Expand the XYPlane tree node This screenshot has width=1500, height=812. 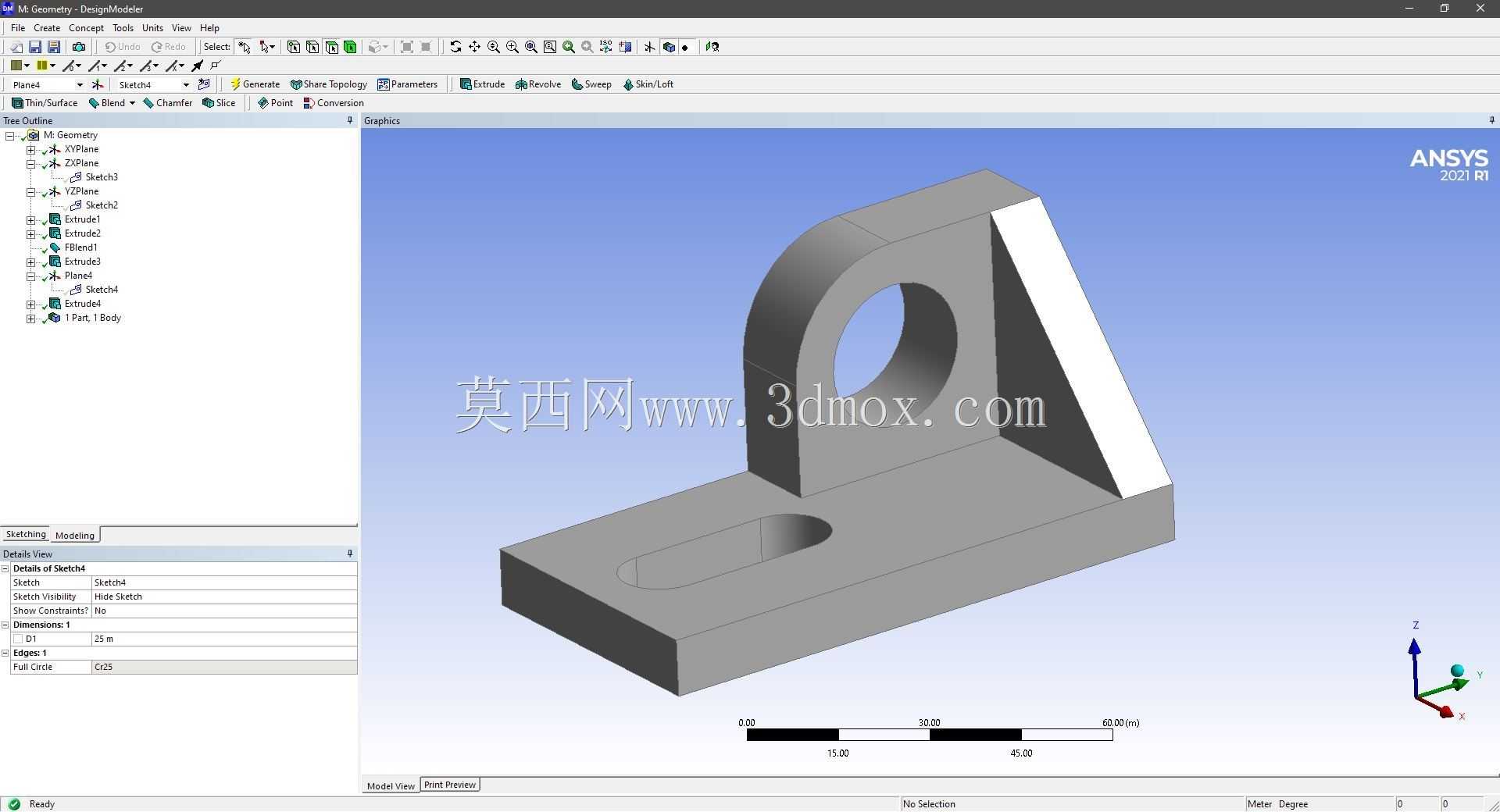pyautogui.click(x=30, y=150)
